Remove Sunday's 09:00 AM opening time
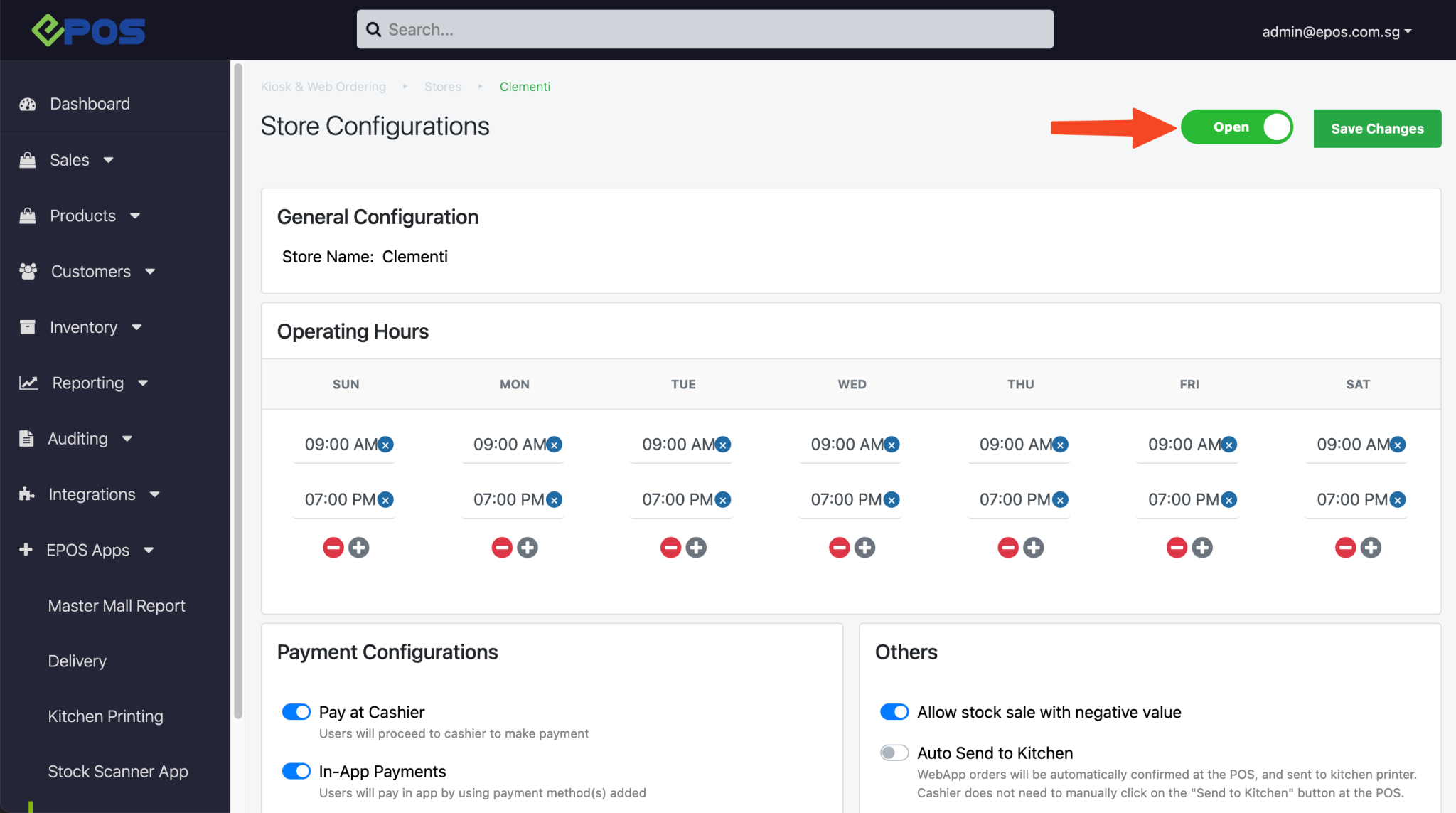 click(x=385, y=444)
